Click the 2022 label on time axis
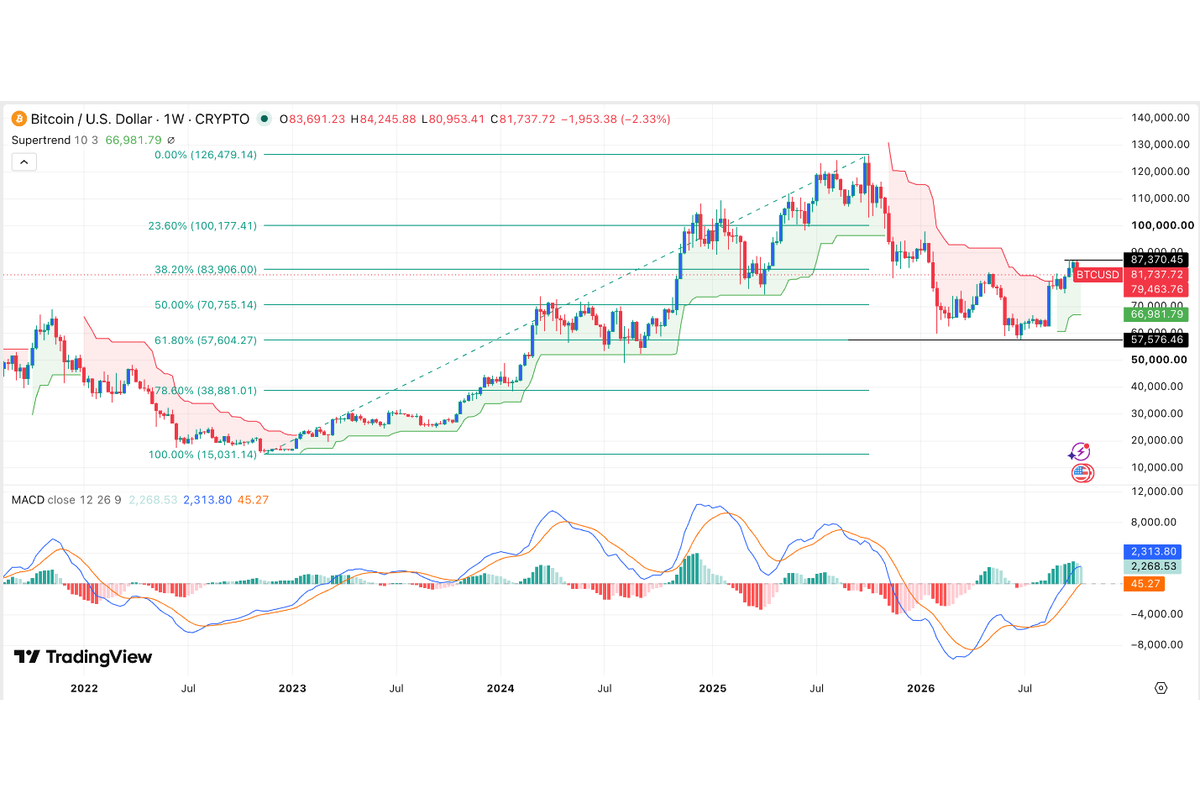Screen dimensions: 1200x800 [x=83, y=688]
